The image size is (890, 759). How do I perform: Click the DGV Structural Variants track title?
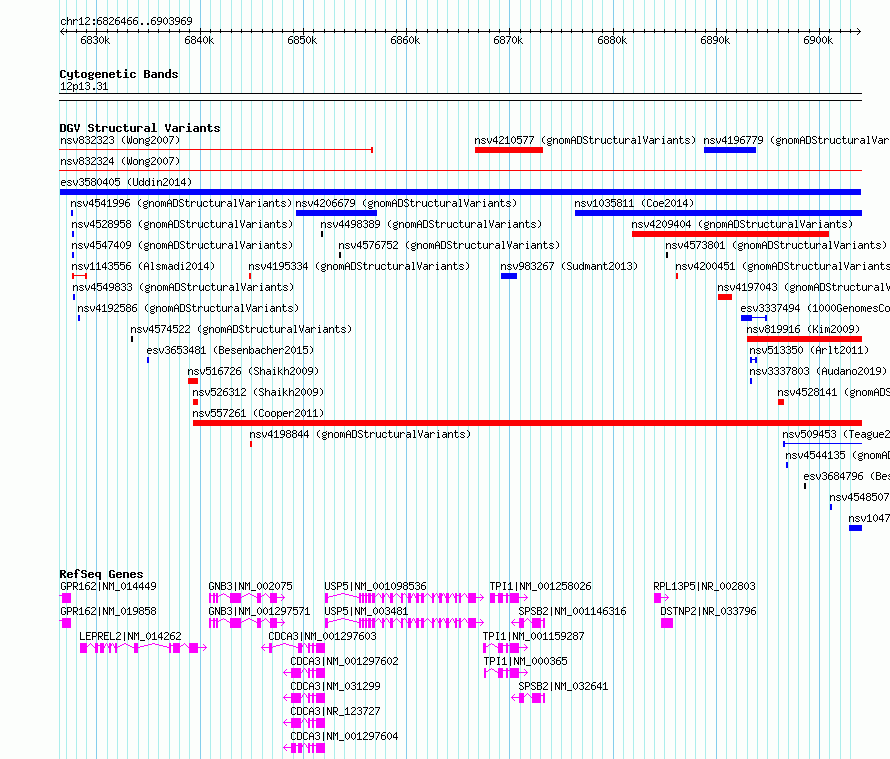(x=140, y=128)
